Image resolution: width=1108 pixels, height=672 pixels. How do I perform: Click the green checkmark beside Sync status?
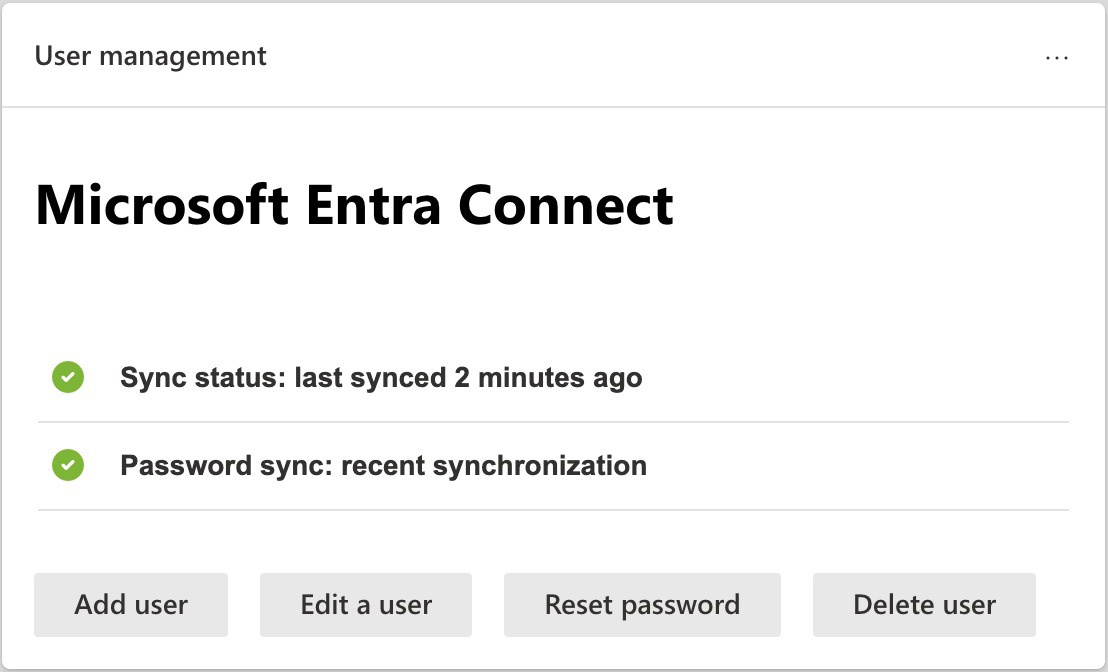68,378
